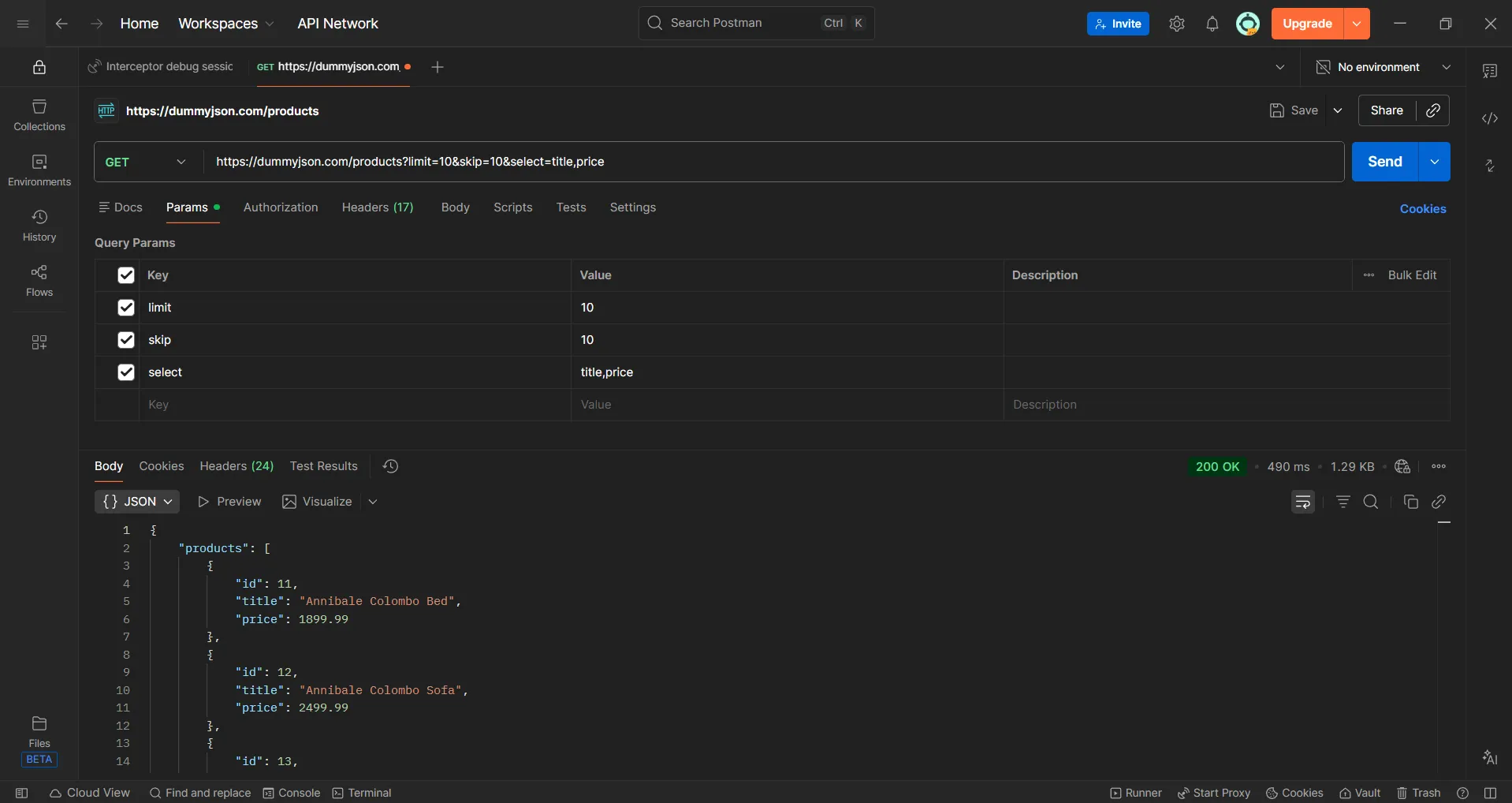Open the Cookies link under Send

(x=1422, y=209)
